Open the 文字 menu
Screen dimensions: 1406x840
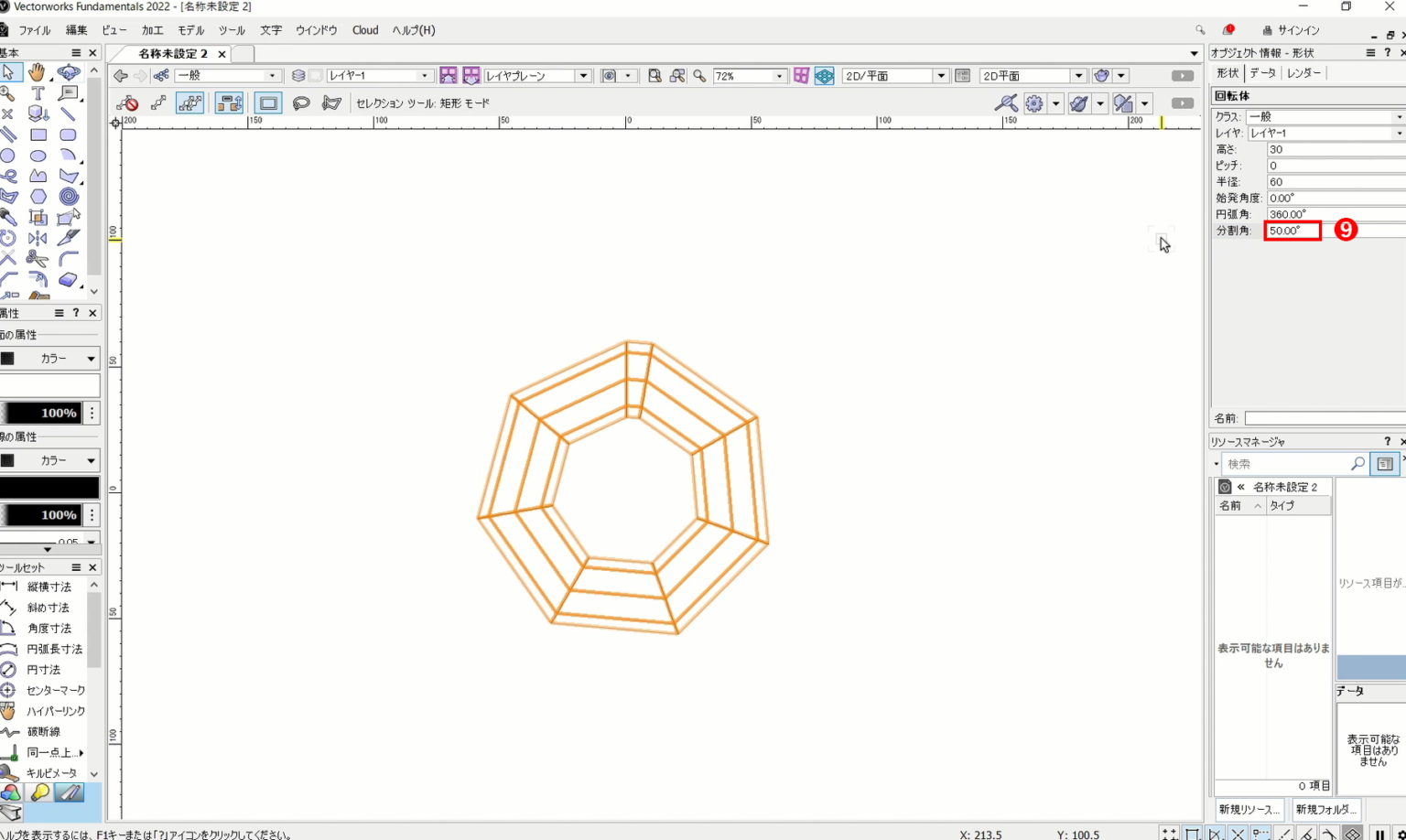[270, 29]
